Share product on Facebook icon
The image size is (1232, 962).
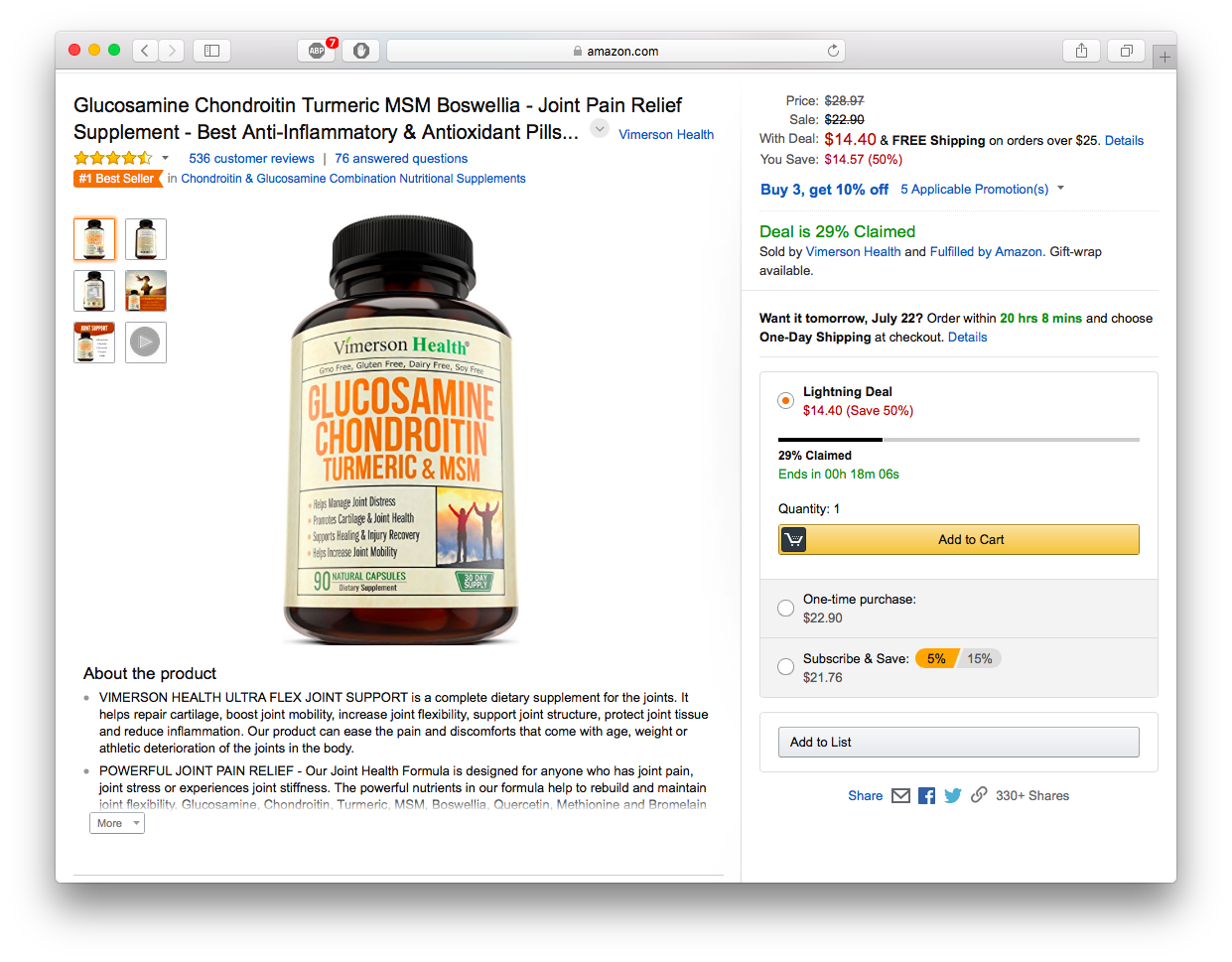pyautogui.click(x=926, y=795)
